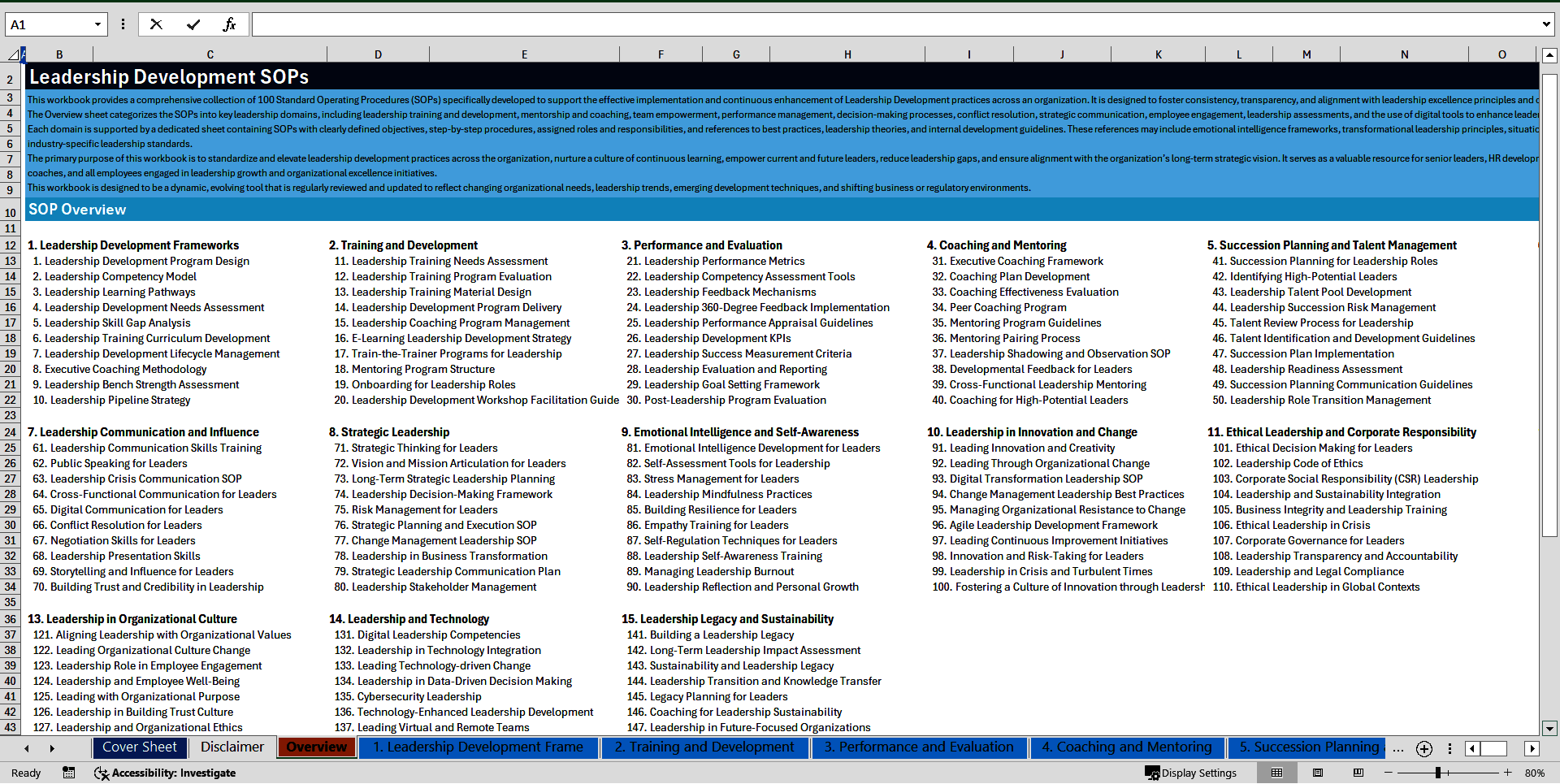Open Display Settings in status bar

click(x=1191, y=773)
